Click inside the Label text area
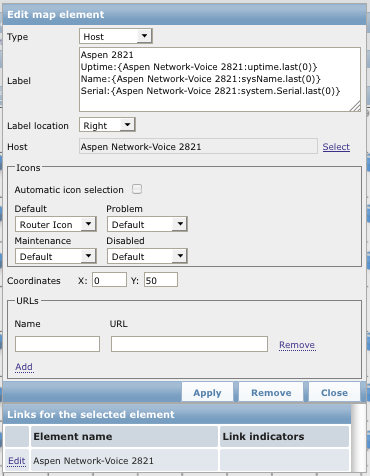 (220, 79)
